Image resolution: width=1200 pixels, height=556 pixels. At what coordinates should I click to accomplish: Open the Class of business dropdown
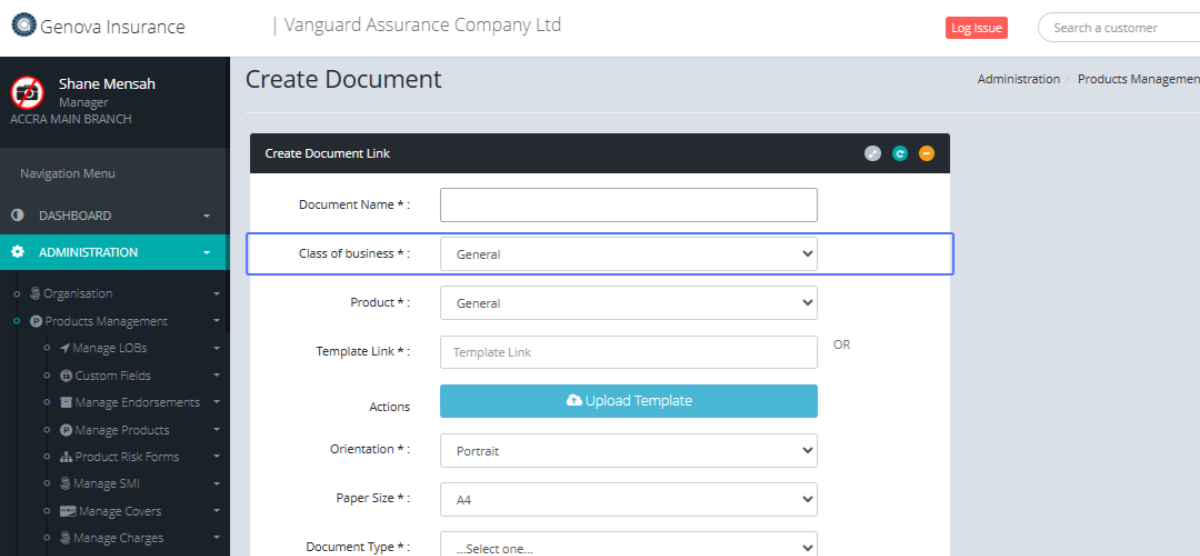[x=628, y=254]
